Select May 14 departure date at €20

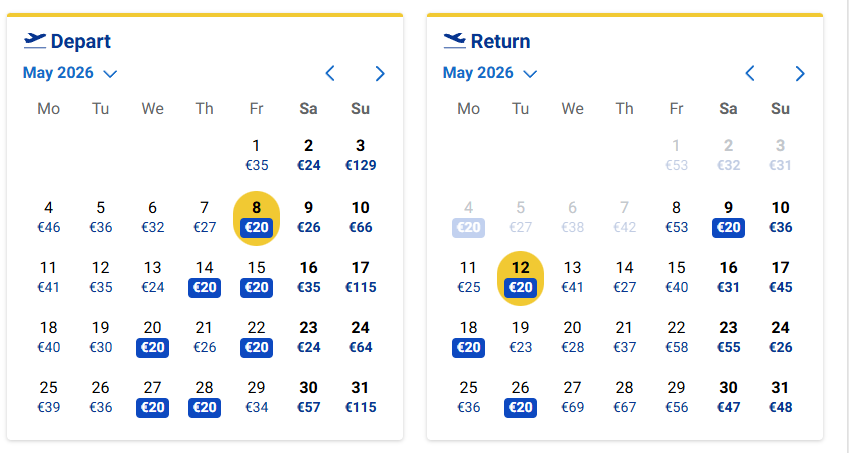pyautogui.click(x=205, y=277)
